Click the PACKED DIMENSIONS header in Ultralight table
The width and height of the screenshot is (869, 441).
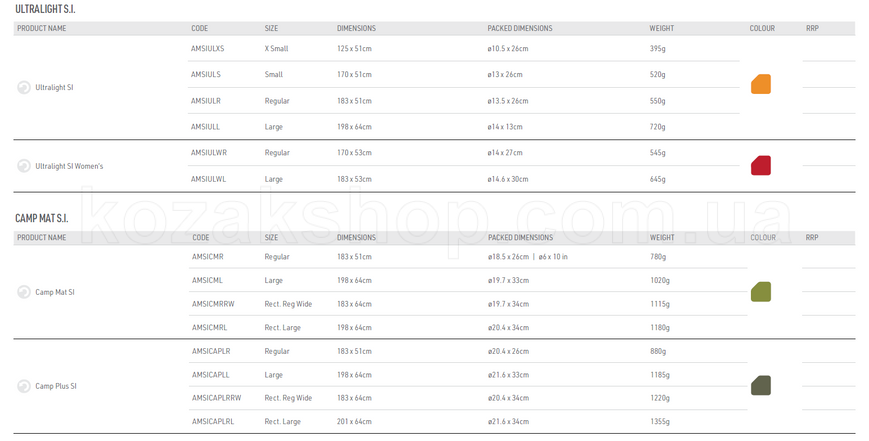coord(520,28)
